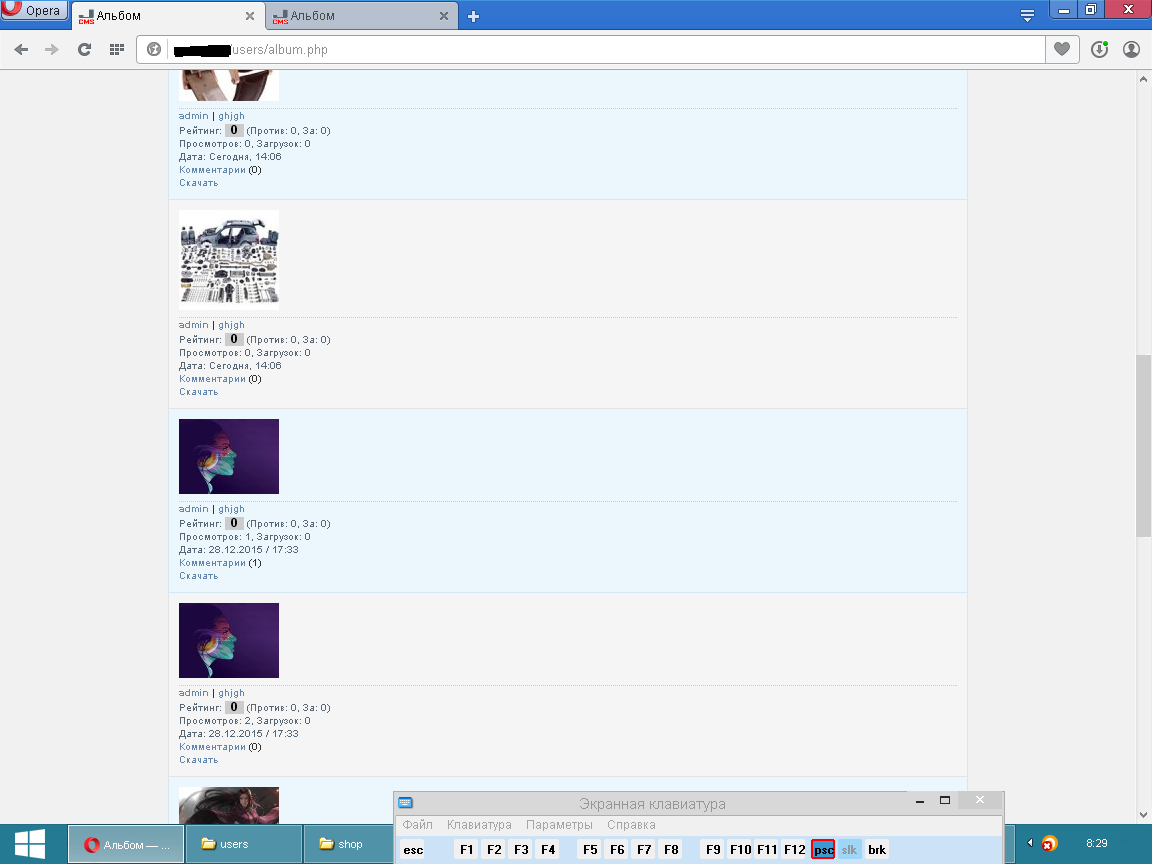Open the Opera main menu button
Image resolution: width=1152 pixels, height=864 pixels.
tap(33, 10)
